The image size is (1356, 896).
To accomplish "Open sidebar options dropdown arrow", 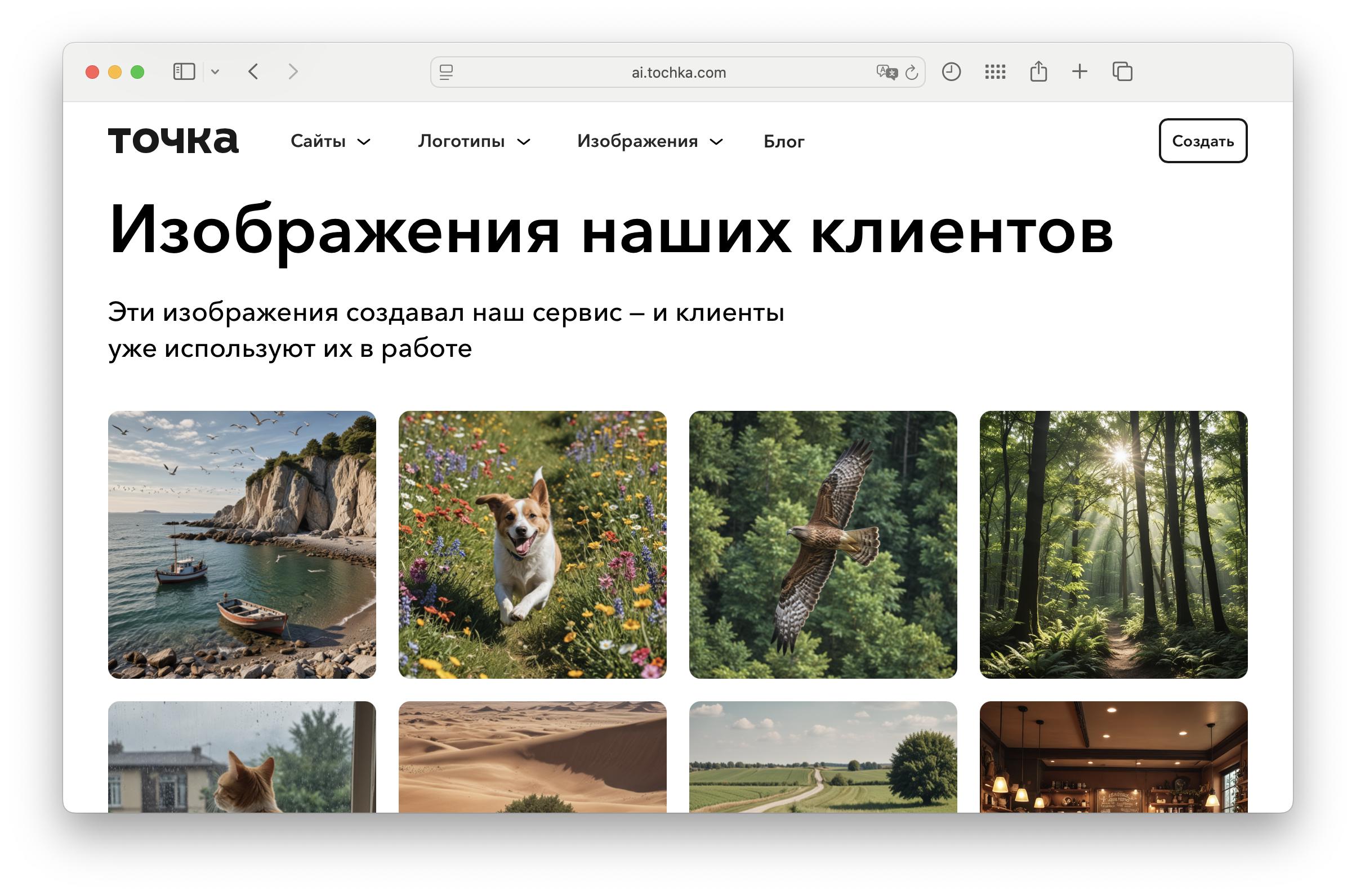I will coord(215,72).
